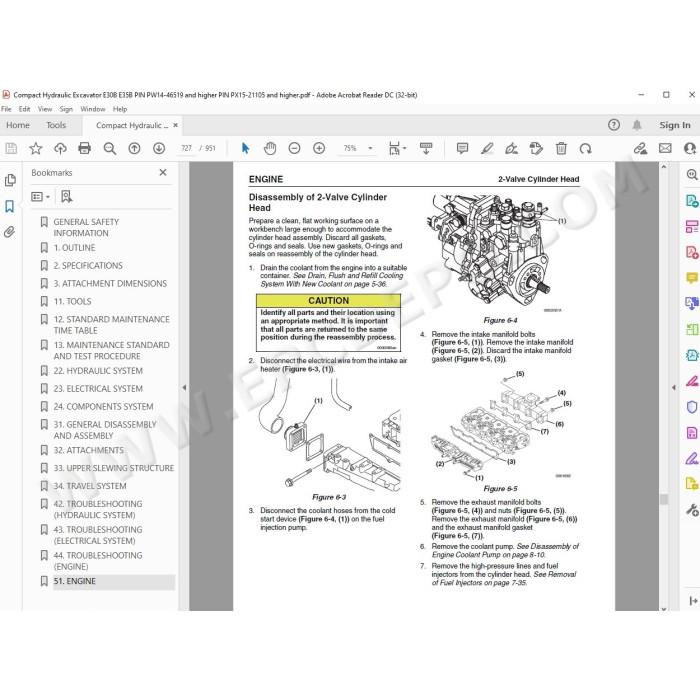This screenshot has height=700, width=700.
Task: Select bookmark 51. ENGINE
Action: tap(75, 581)
